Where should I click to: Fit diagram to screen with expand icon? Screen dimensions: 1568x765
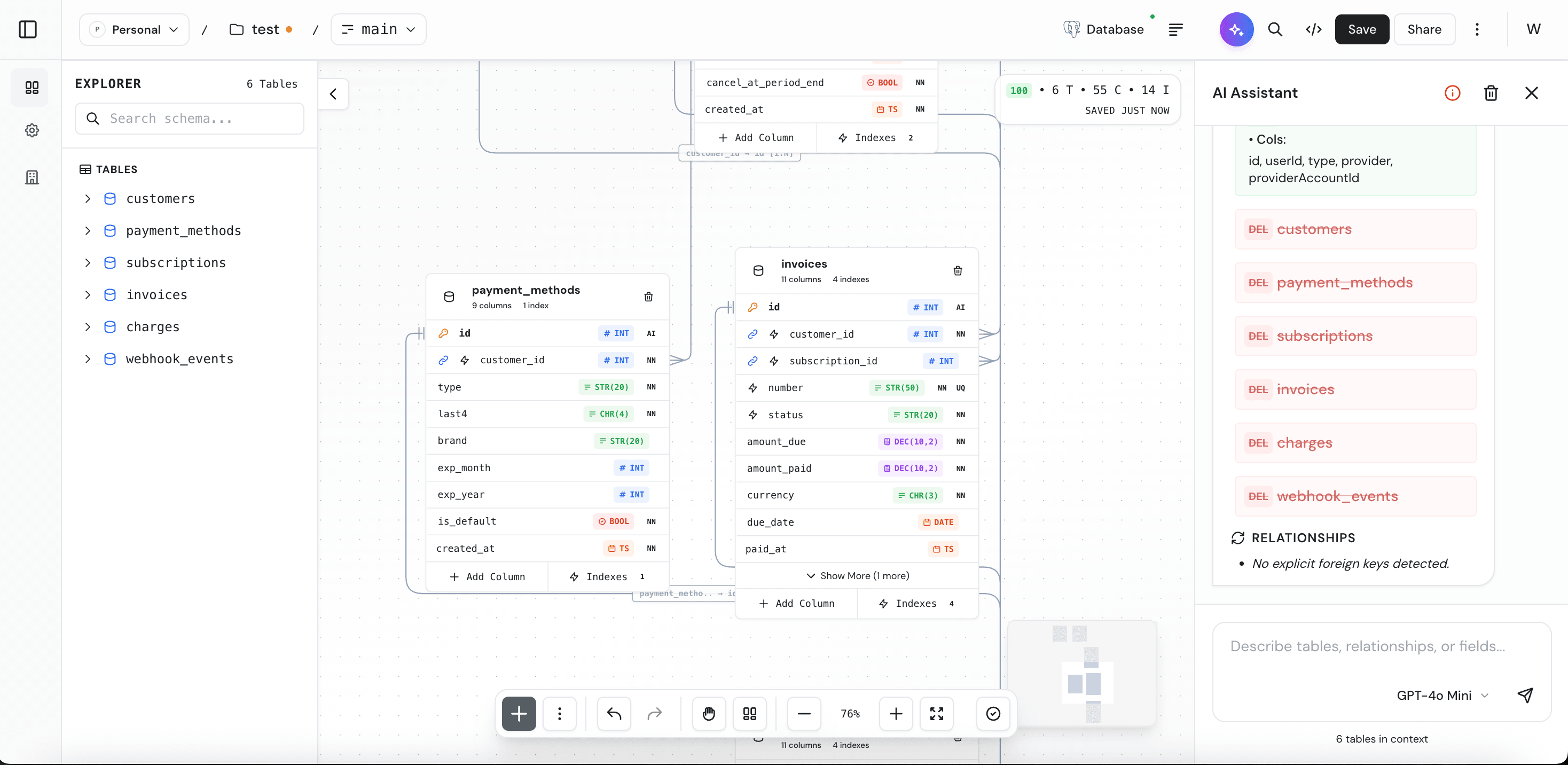[937, 713]
